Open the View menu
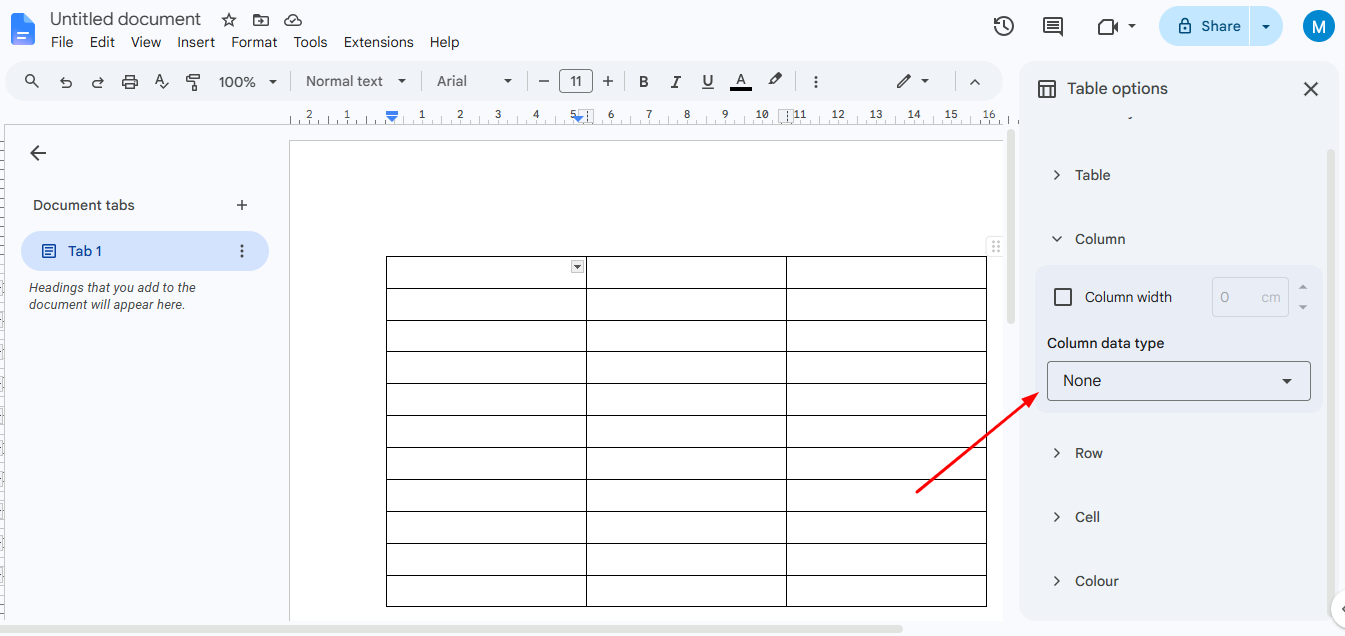The width and height of the screenshot is (1345, 636). click(146, 42)
